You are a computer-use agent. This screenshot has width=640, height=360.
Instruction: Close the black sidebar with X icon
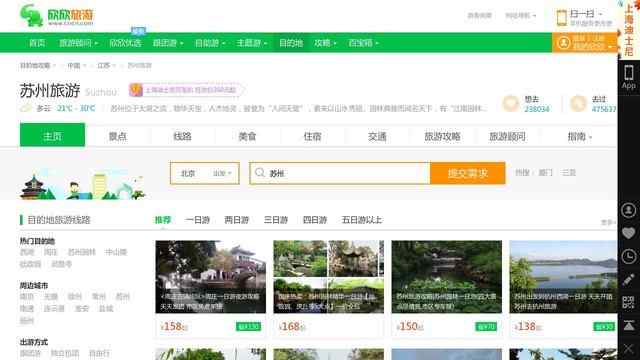click(x=629, y=349)
